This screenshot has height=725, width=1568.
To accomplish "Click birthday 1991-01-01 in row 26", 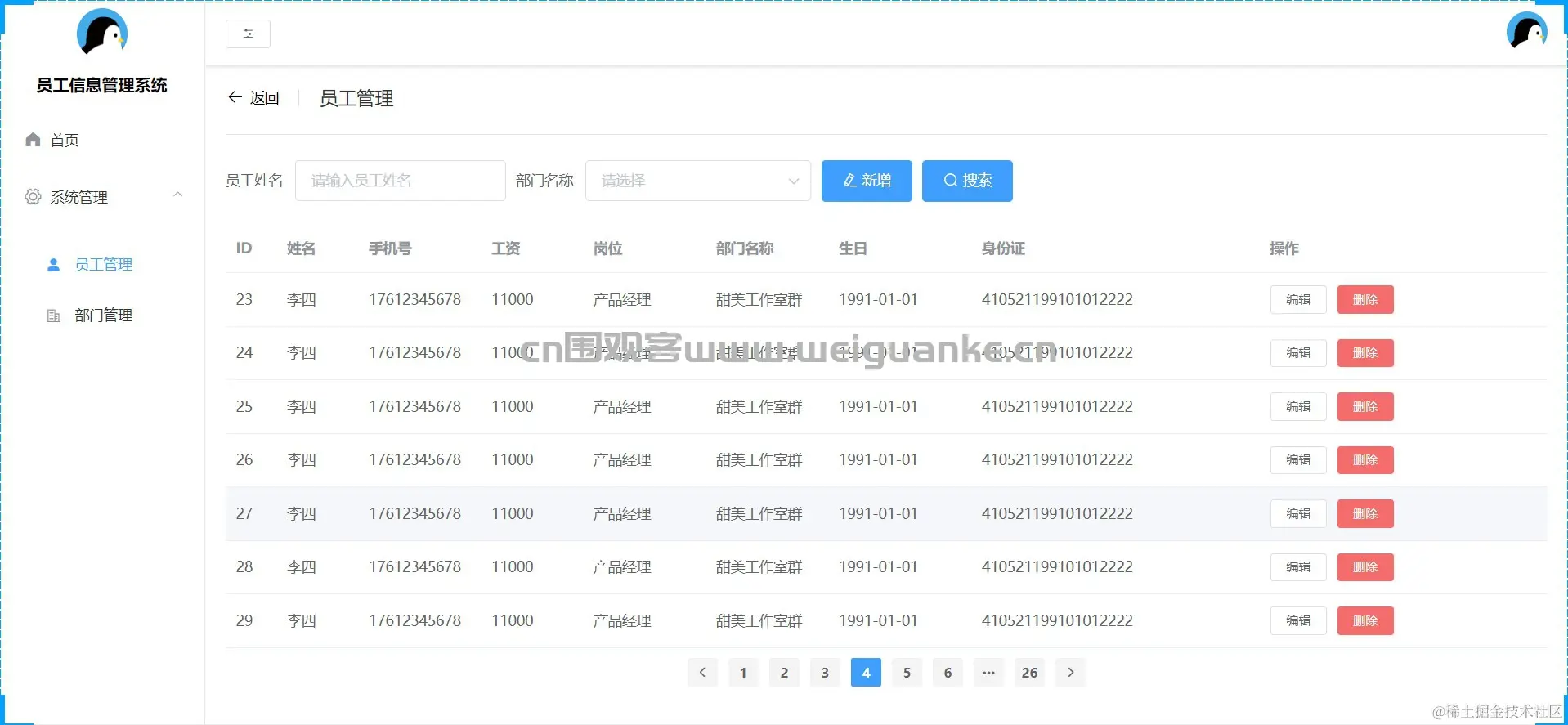I will pos(878,460).
